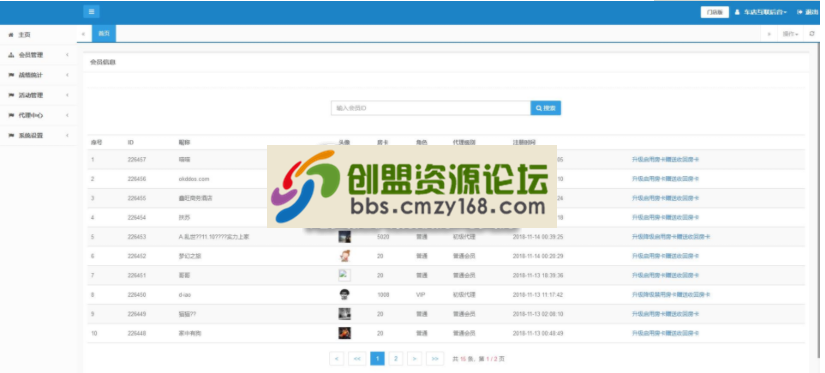Screen dimensions: 825x373
Task: Click broken avatar image of member 226451
Action: point(345,275)
